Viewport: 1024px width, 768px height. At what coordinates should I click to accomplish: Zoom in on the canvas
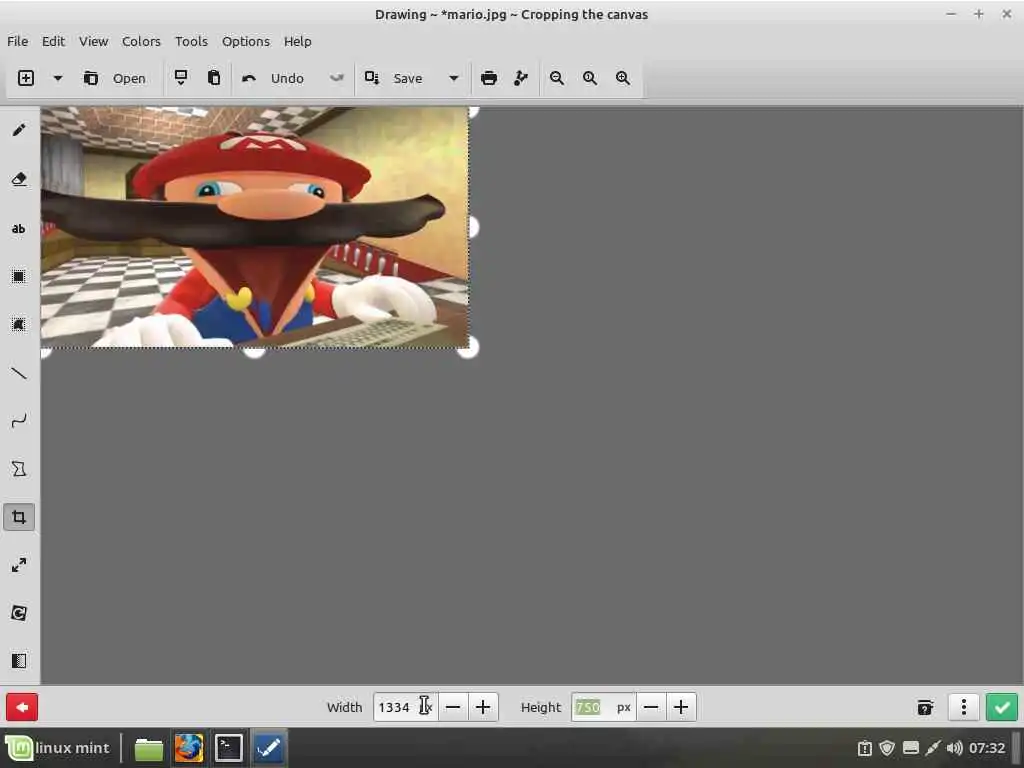coord(623,78)
